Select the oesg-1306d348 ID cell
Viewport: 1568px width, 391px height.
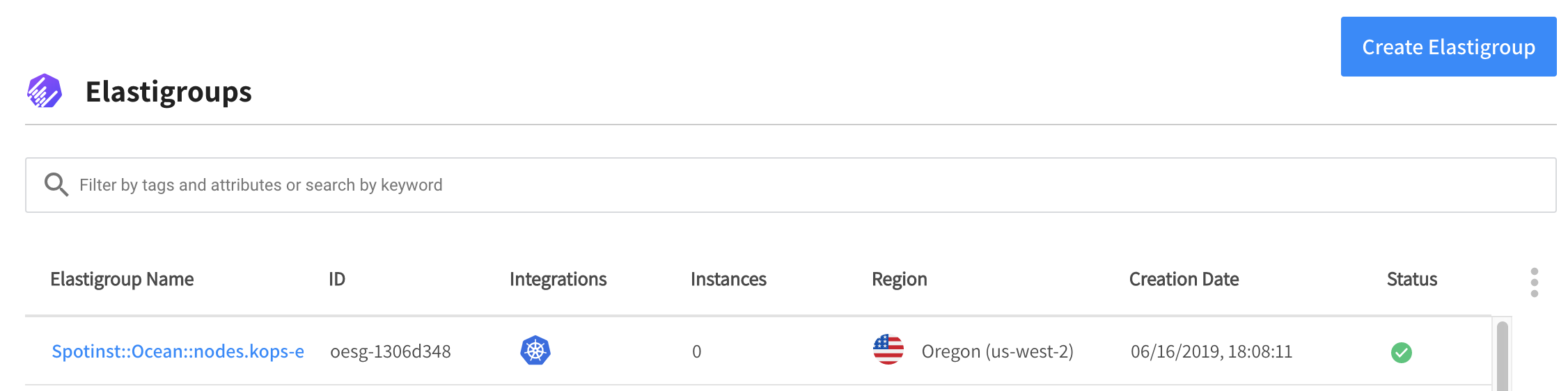[x=391, y=351]
